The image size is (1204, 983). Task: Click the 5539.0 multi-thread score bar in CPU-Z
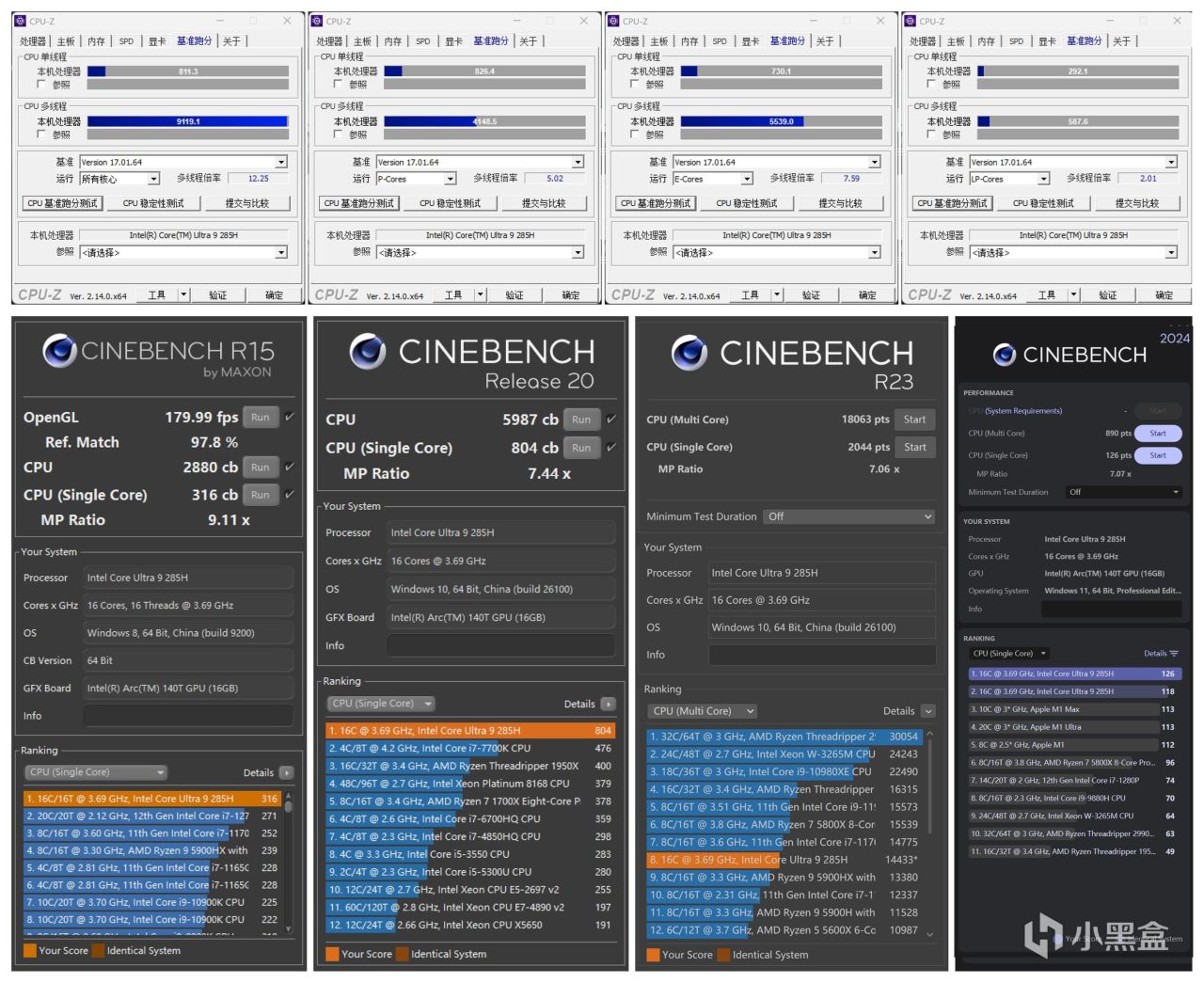pos(782,121)
